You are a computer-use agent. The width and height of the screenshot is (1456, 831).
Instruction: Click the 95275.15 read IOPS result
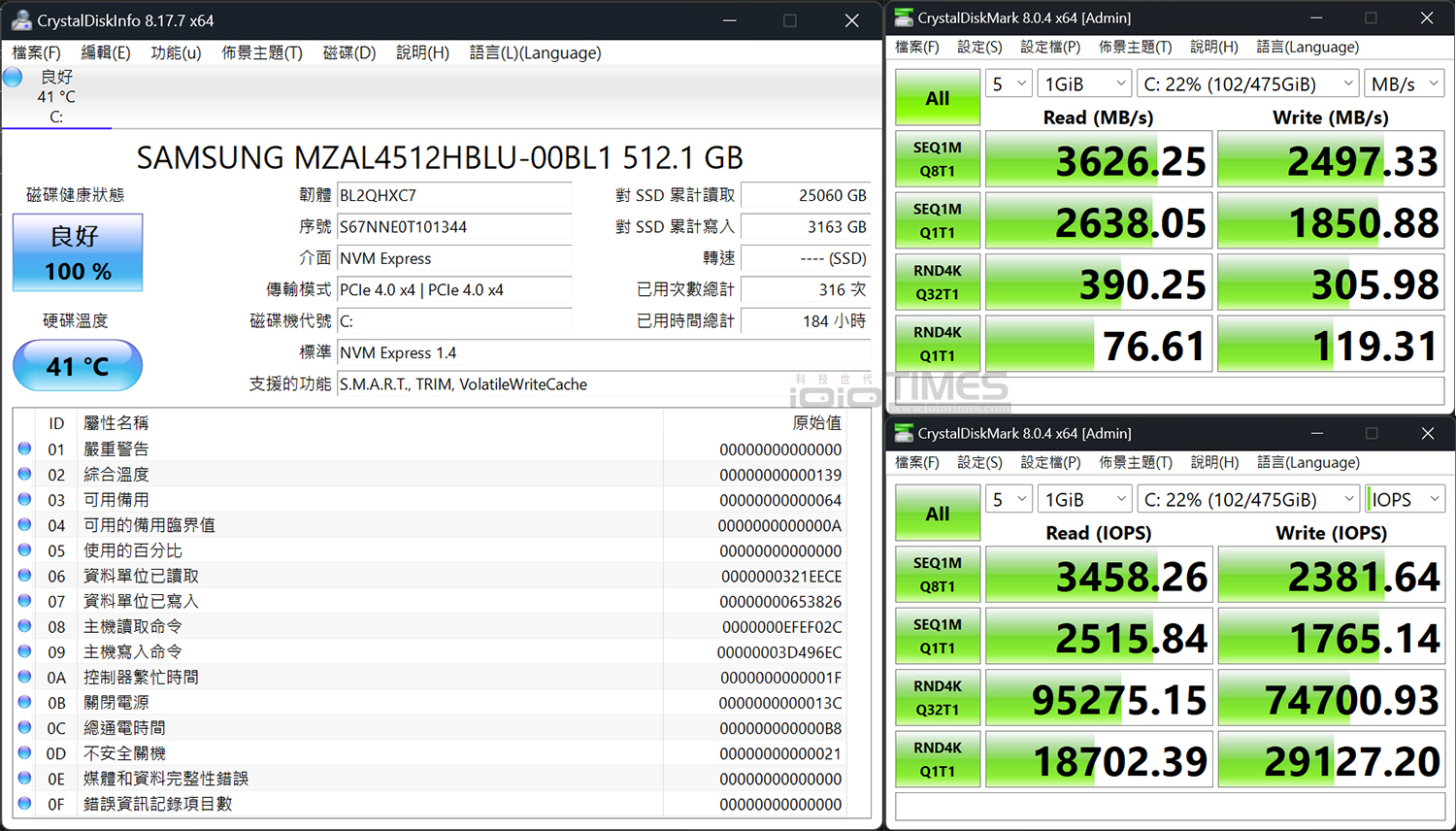(x=1099, y=697)
